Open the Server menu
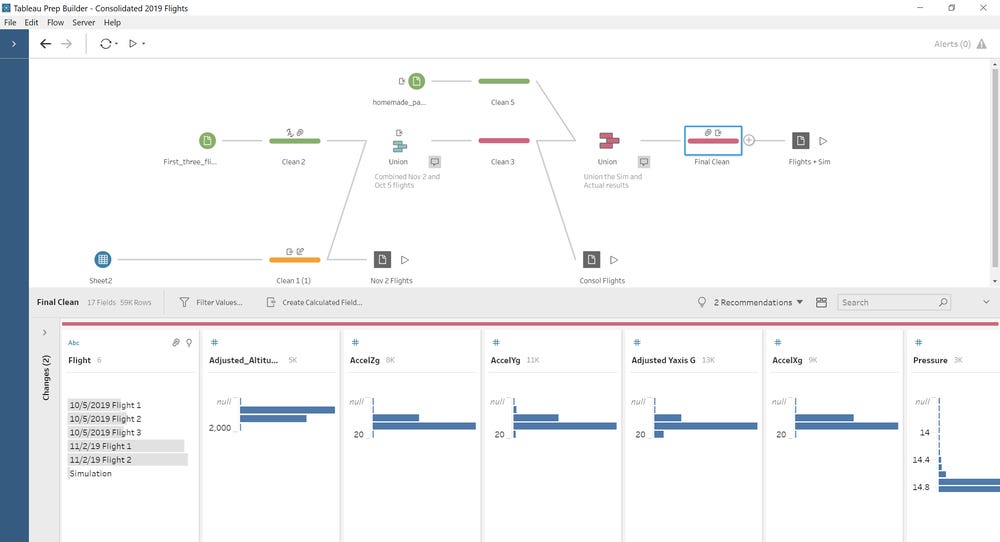Viewport: 1000px width, 542px height. click(84, 22)
